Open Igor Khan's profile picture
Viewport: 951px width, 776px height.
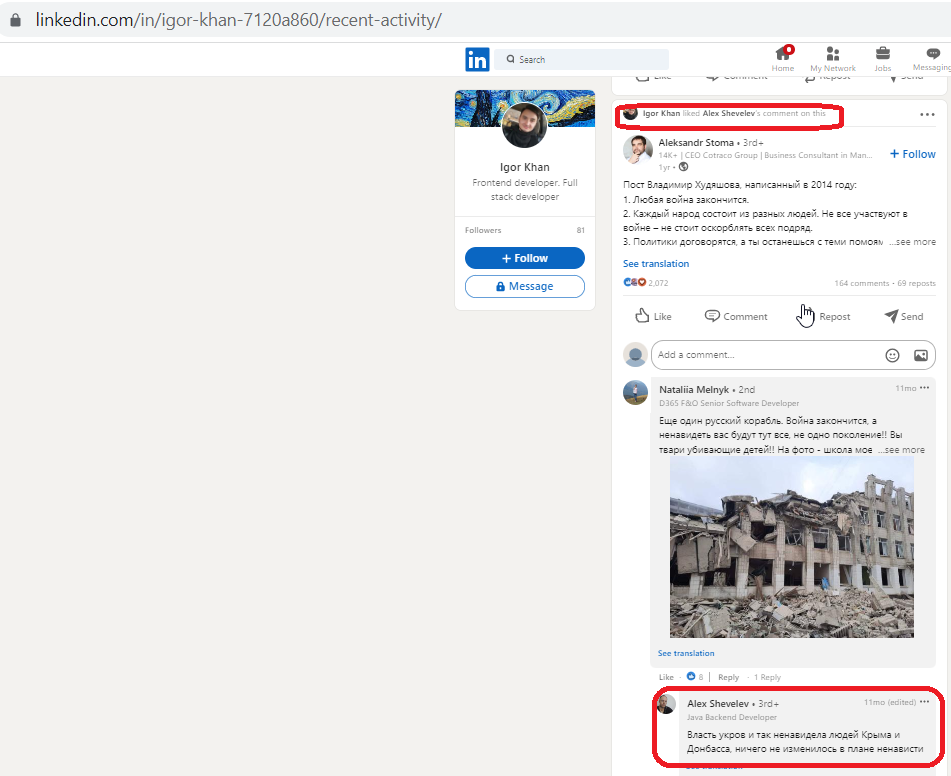525,125
